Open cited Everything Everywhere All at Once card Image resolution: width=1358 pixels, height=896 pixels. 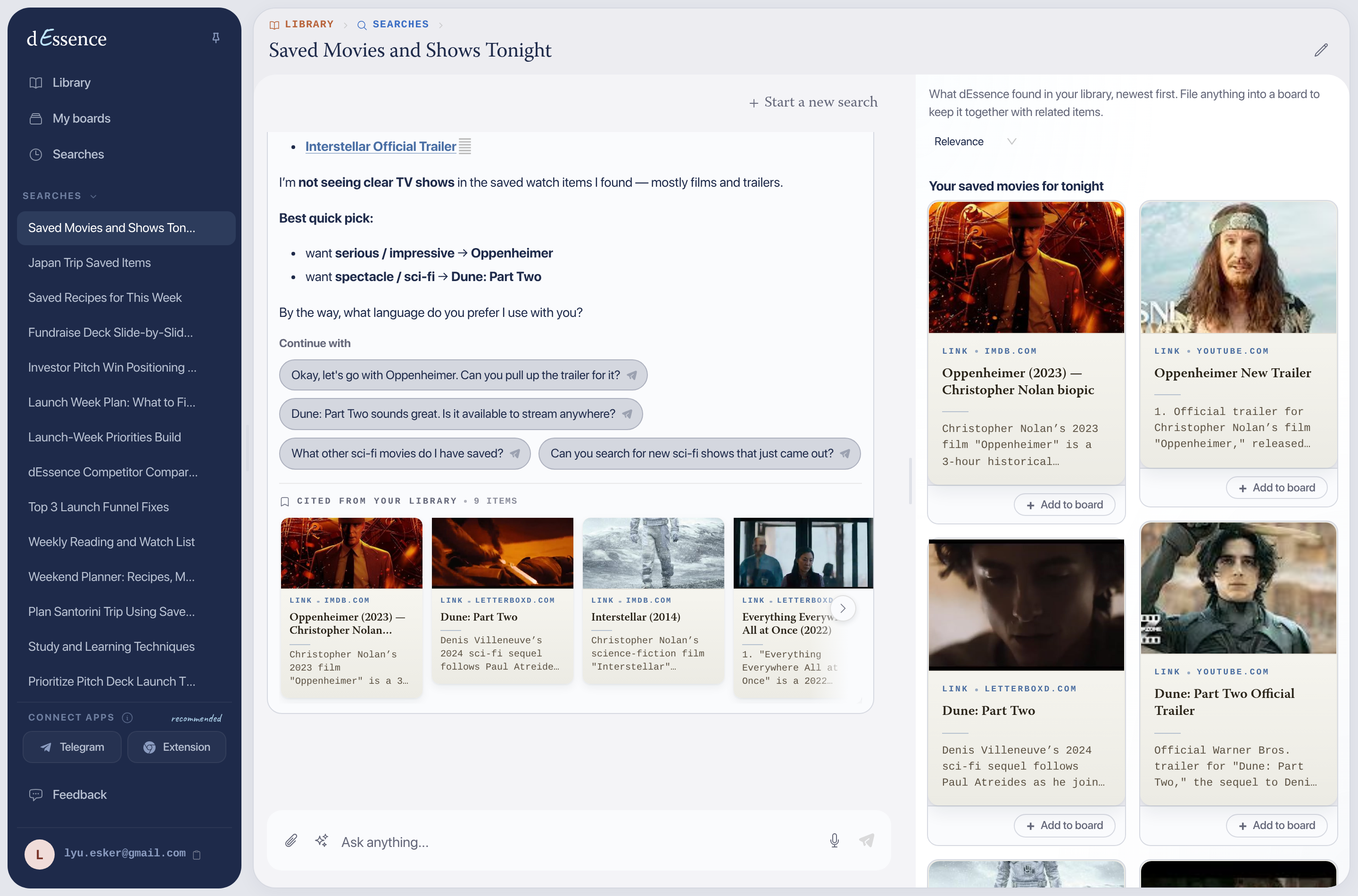803,607
